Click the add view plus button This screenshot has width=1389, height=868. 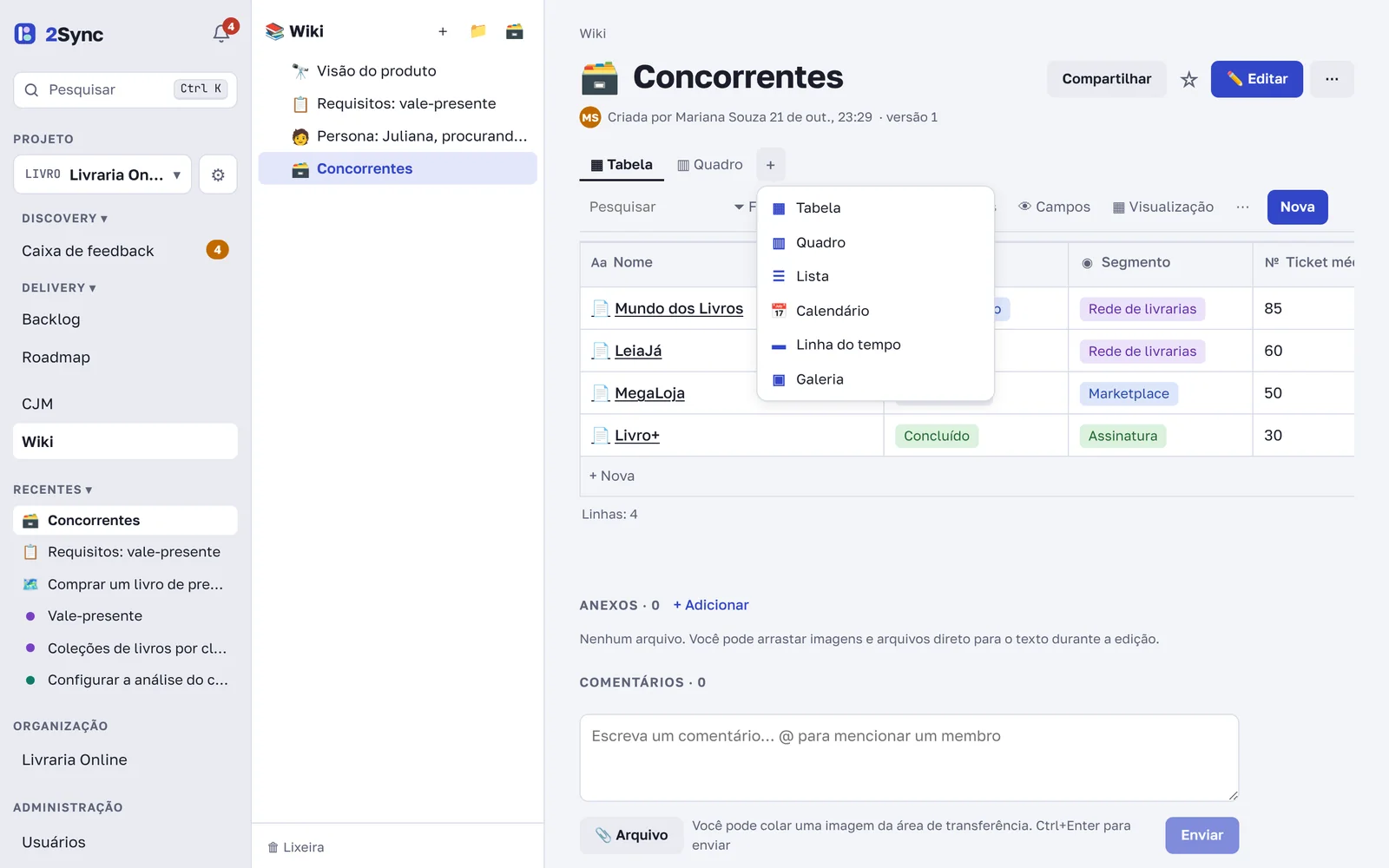[770, 165]
